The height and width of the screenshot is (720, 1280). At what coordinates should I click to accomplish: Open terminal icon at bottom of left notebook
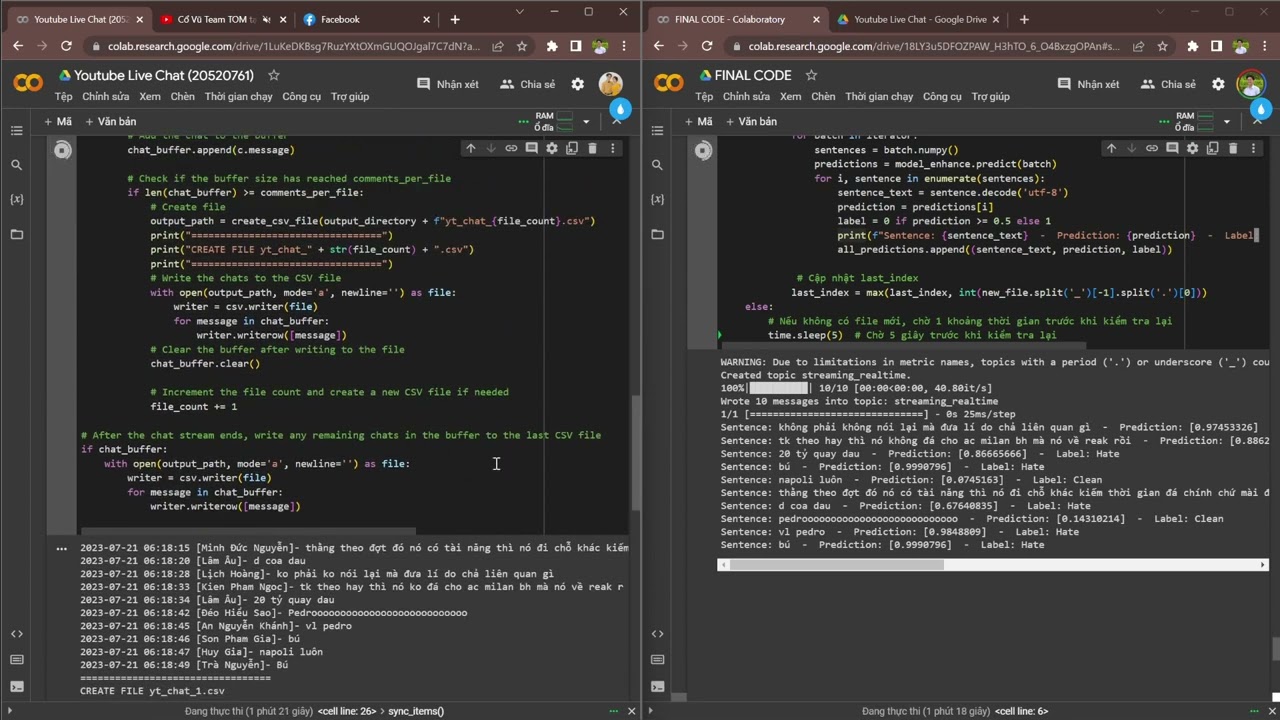16,686
